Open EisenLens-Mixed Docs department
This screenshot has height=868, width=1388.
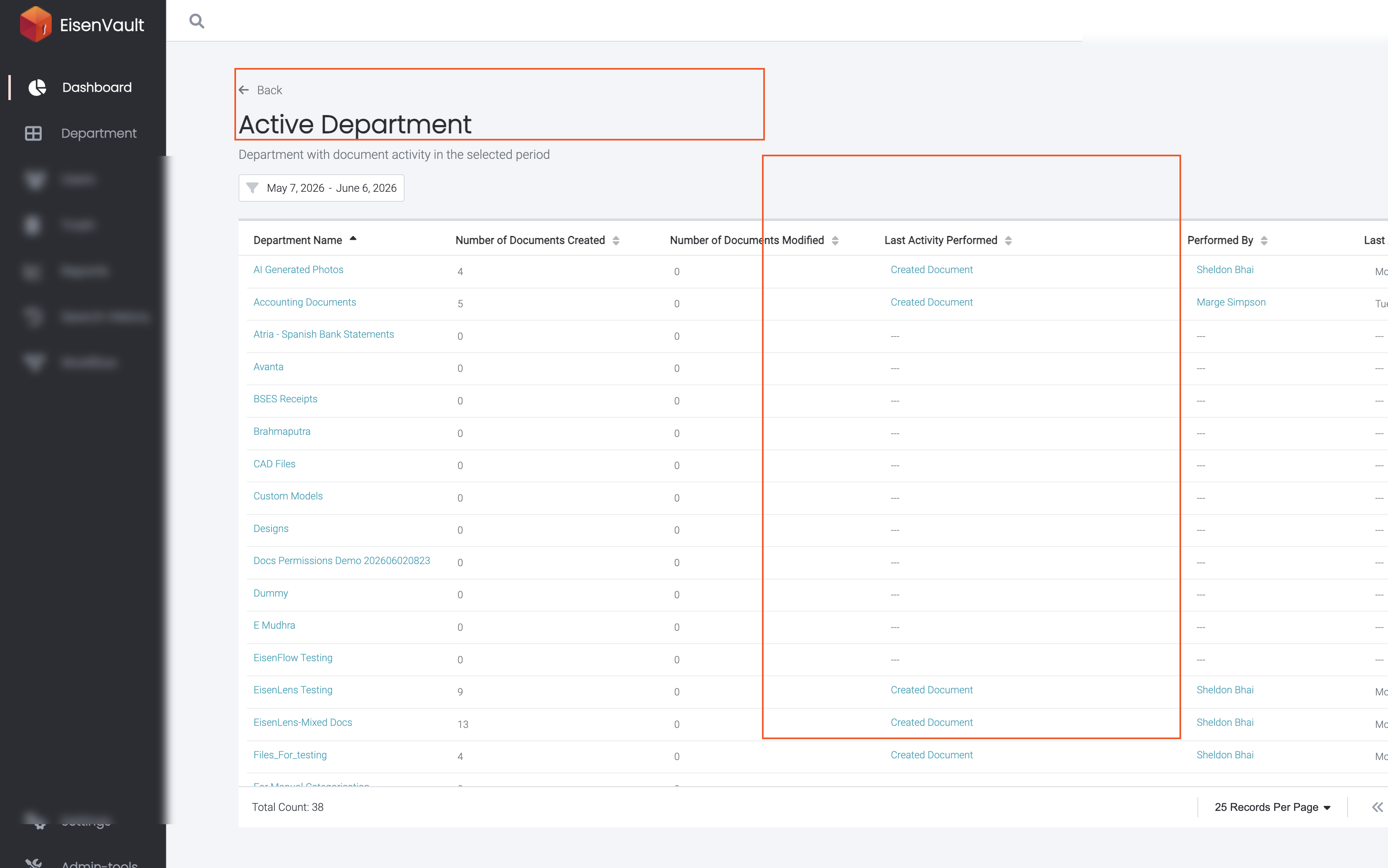pyautogui.click(x=303, y=722)
